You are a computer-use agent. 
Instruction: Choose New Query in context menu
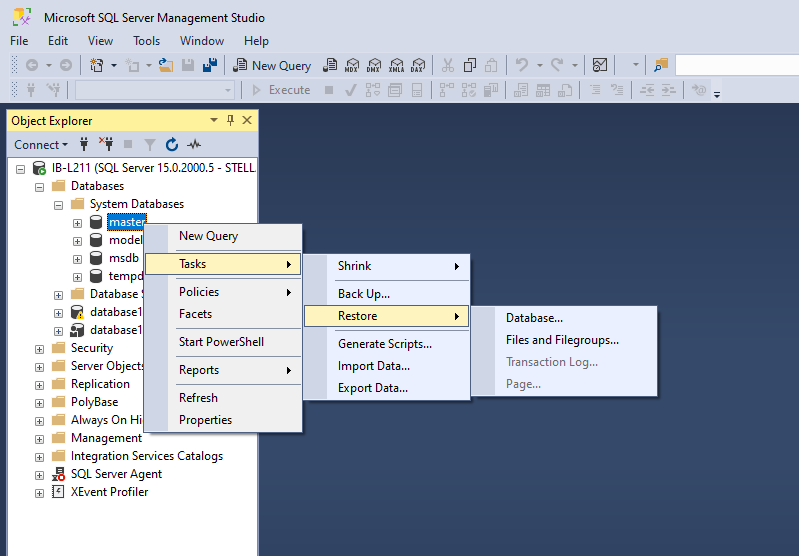point(223,236)
